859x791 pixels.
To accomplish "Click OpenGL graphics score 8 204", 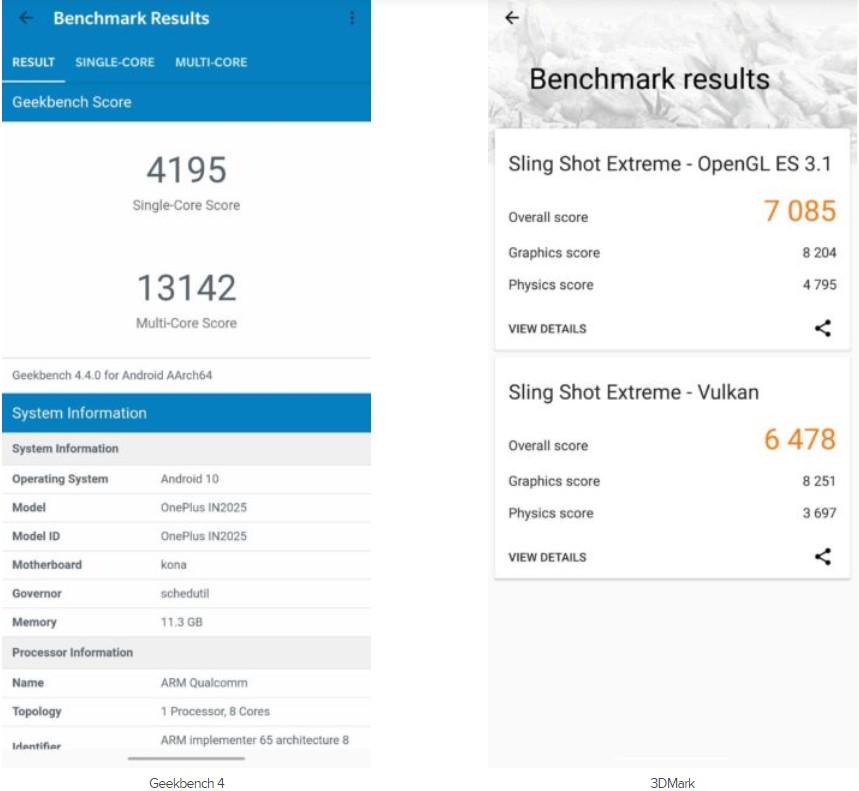I will coord(819,253).
